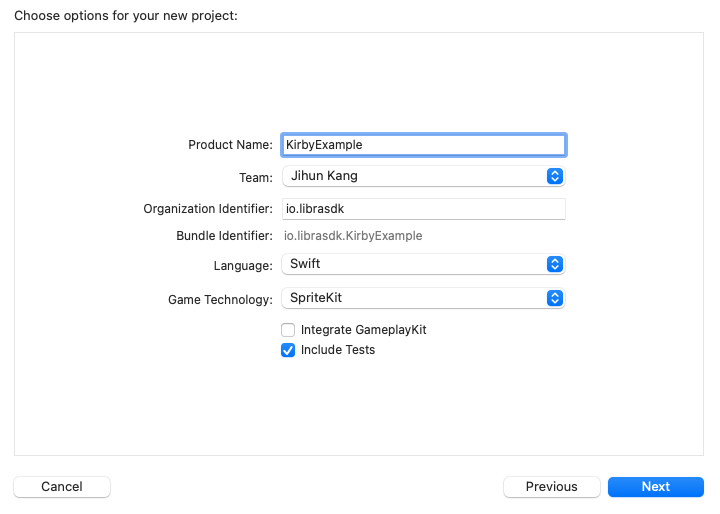Enable the Integrate GameplayKit checkbox
Image resolution: width=720 pixels, height=514 pixels.
(288, 330)
